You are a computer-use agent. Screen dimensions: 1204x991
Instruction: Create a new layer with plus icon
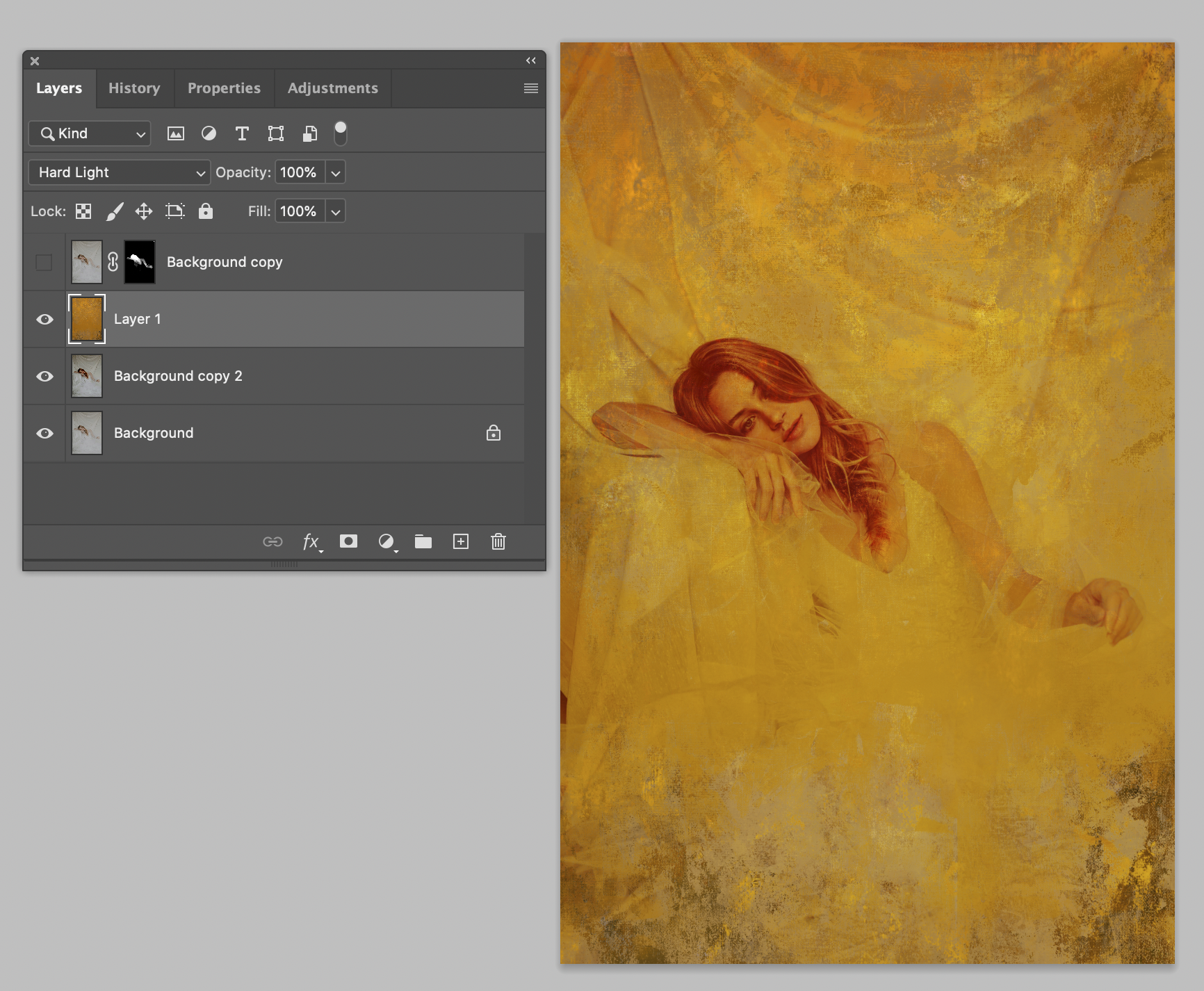(x=461, y=541)
